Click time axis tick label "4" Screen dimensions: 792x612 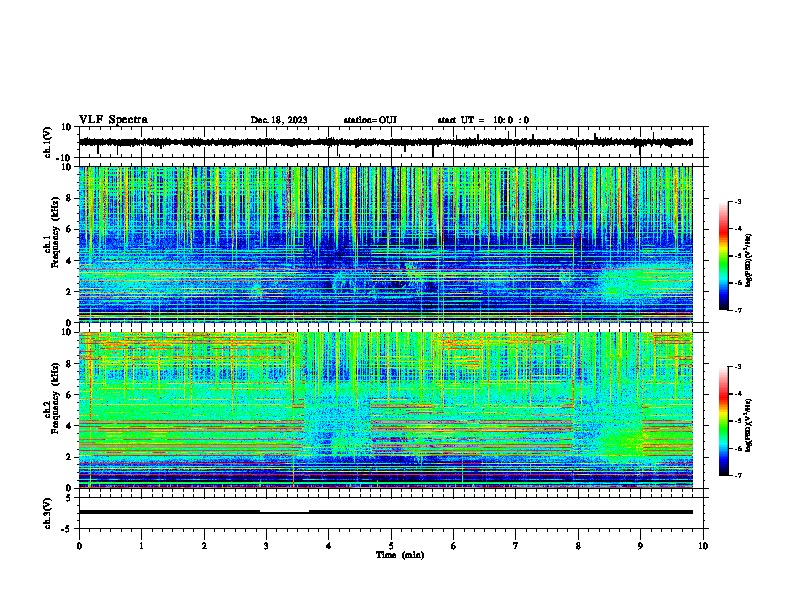(329, 546)
